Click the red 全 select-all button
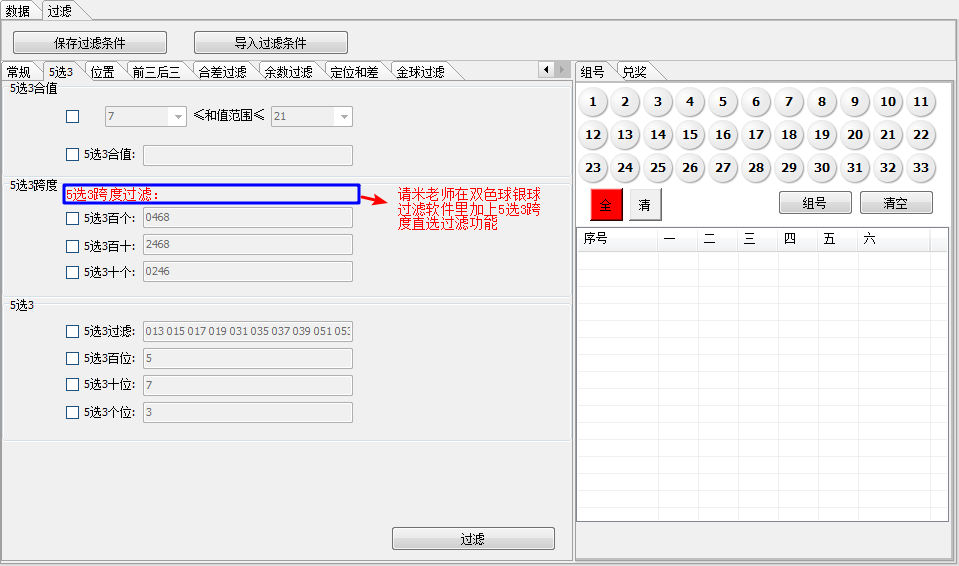This screenshot has height=566, width=959. [606, 204]
